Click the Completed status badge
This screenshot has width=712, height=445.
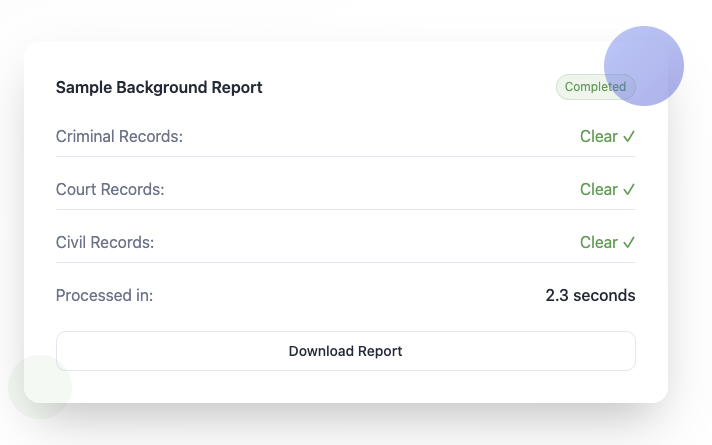tap(594, 87)
